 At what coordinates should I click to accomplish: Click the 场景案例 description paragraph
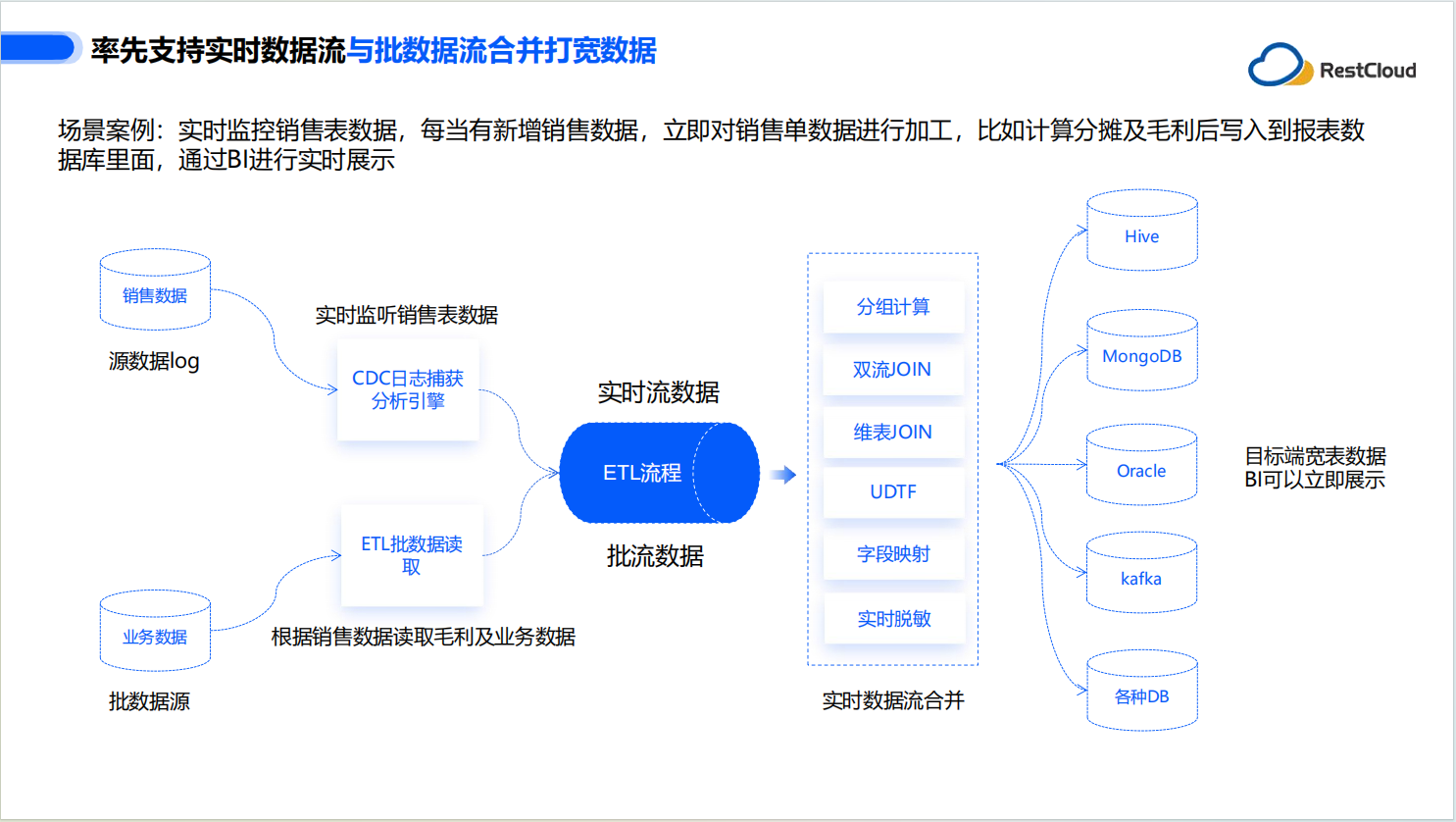[x=711, y=144]
